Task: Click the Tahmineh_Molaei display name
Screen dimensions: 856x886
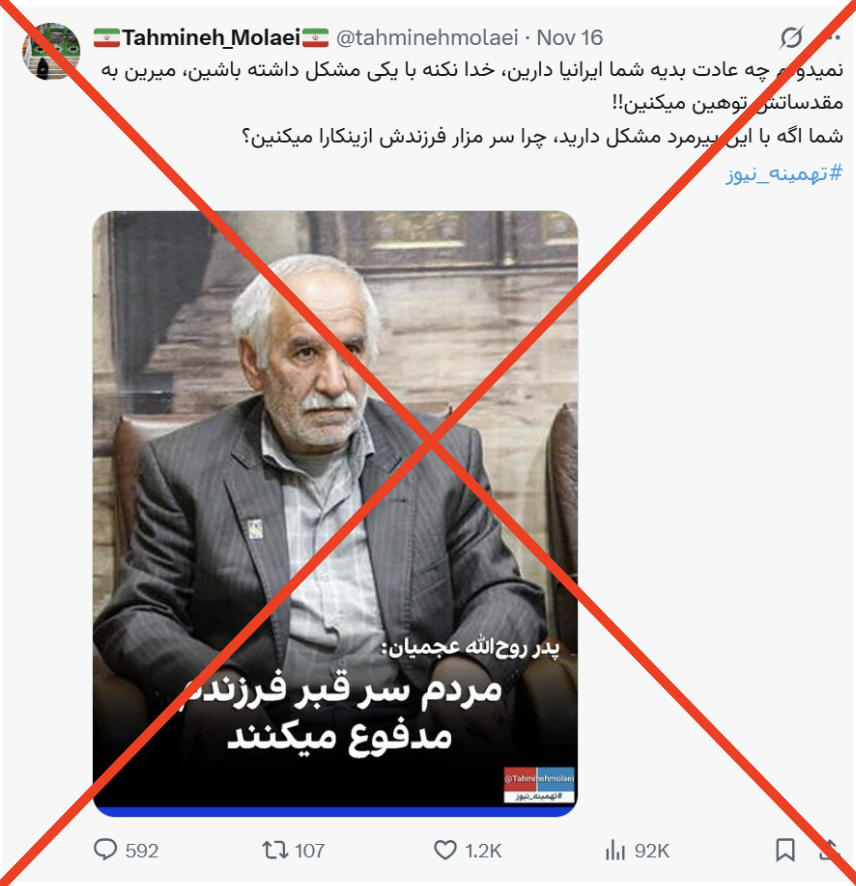Action: pos(211,38)
